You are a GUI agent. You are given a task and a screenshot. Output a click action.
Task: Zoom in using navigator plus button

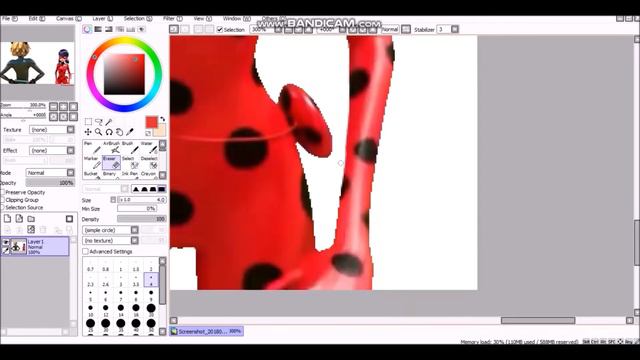click(63, 107)
